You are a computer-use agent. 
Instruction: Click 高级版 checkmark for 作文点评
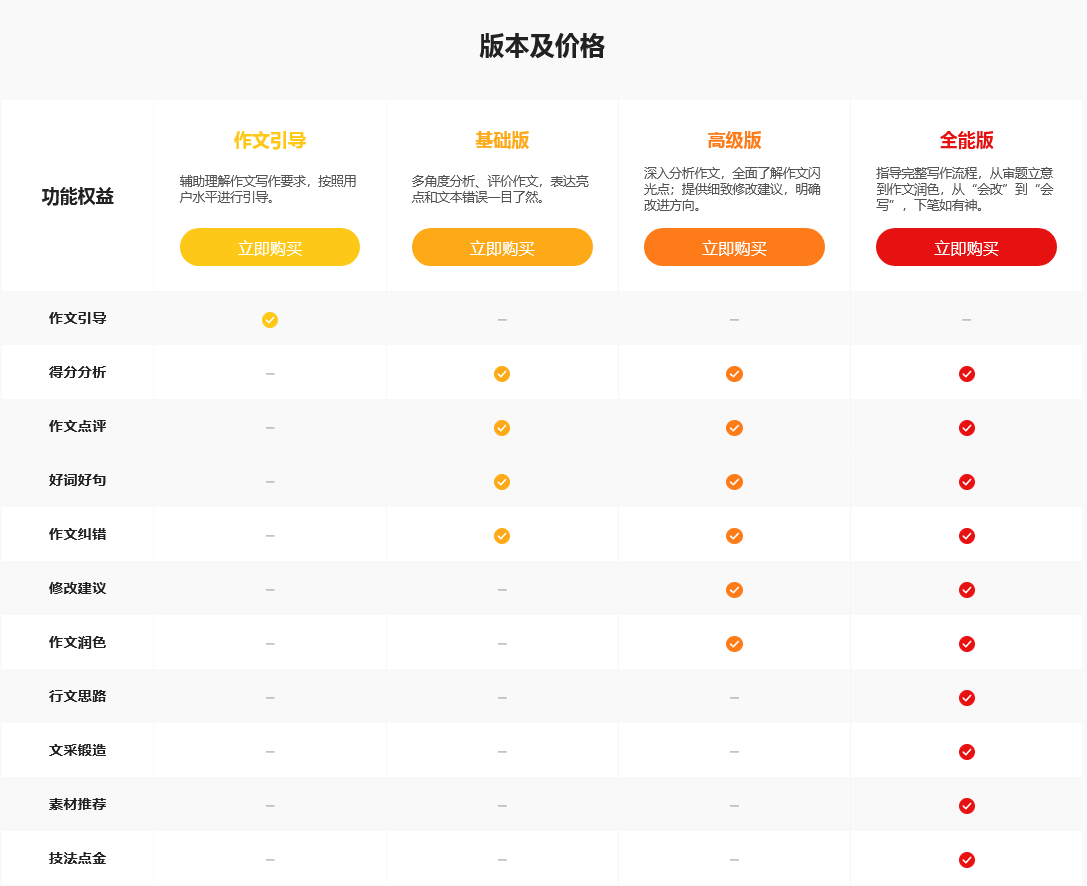click(734, 428)
